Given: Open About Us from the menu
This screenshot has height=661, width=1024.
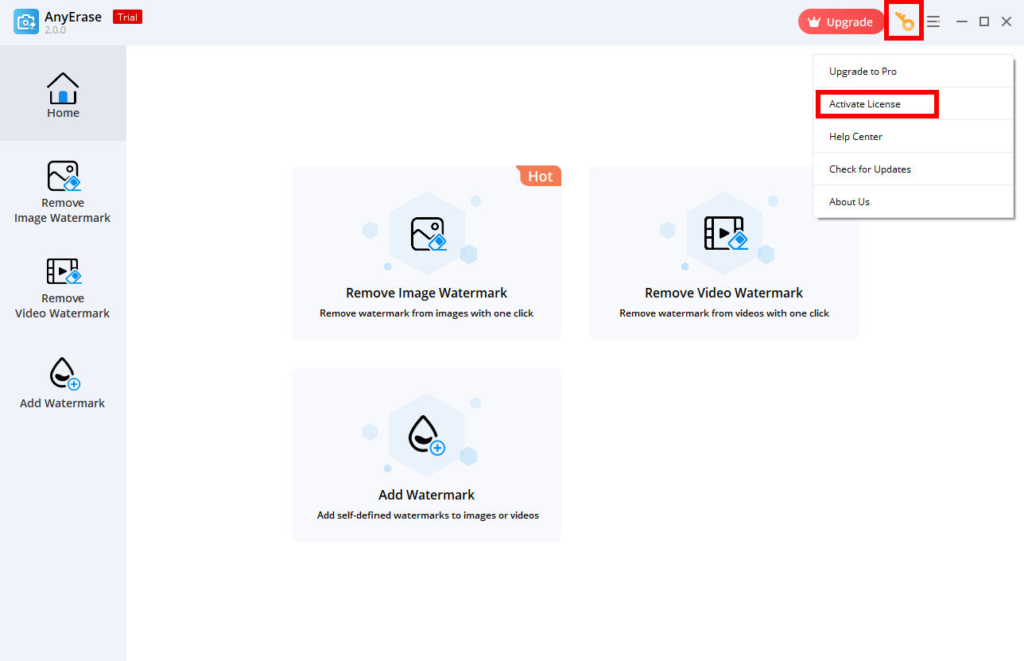Looking at the screenshot, I should pos(848,201).
